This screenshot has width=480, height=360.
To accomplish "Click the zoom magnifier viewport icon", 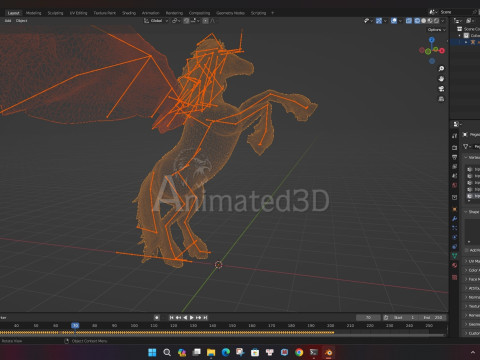I will (x=441, y=69).
